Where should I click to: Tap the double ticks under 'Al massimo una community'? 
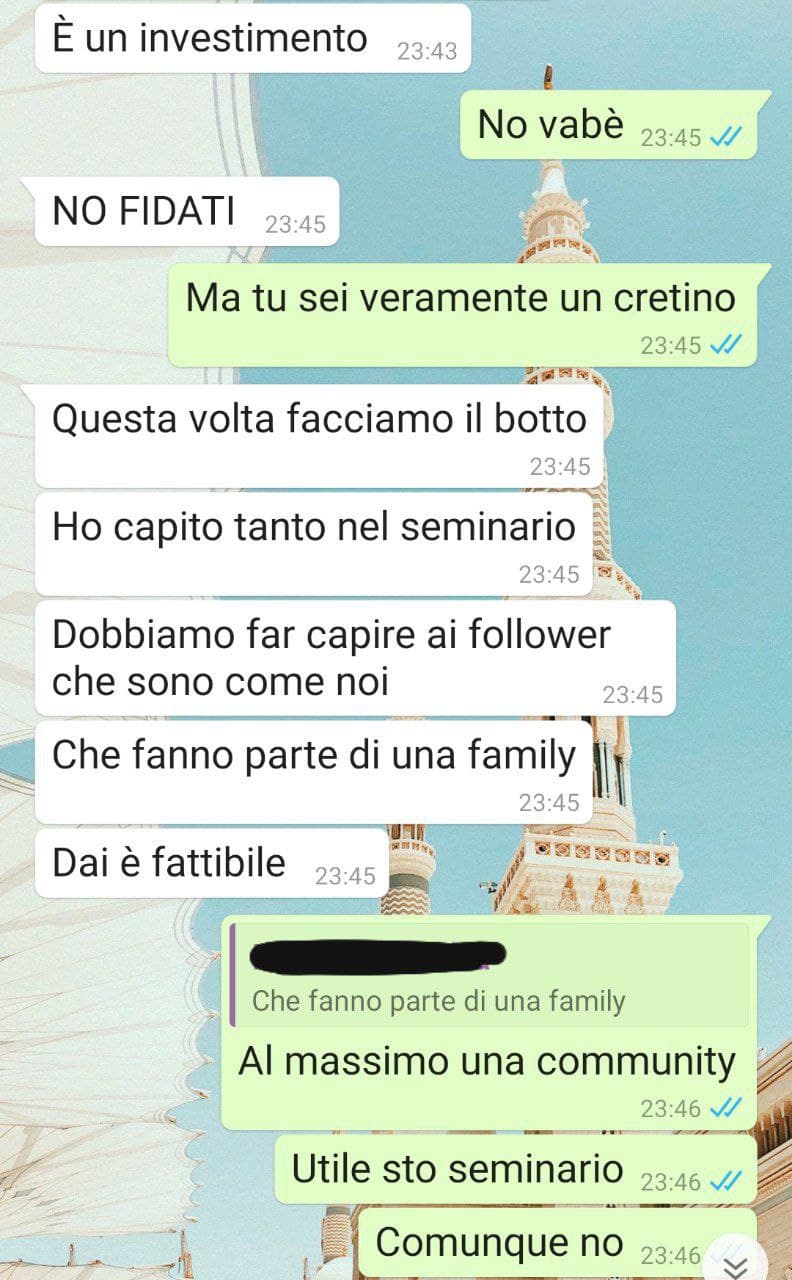[x=725, y=1108]
